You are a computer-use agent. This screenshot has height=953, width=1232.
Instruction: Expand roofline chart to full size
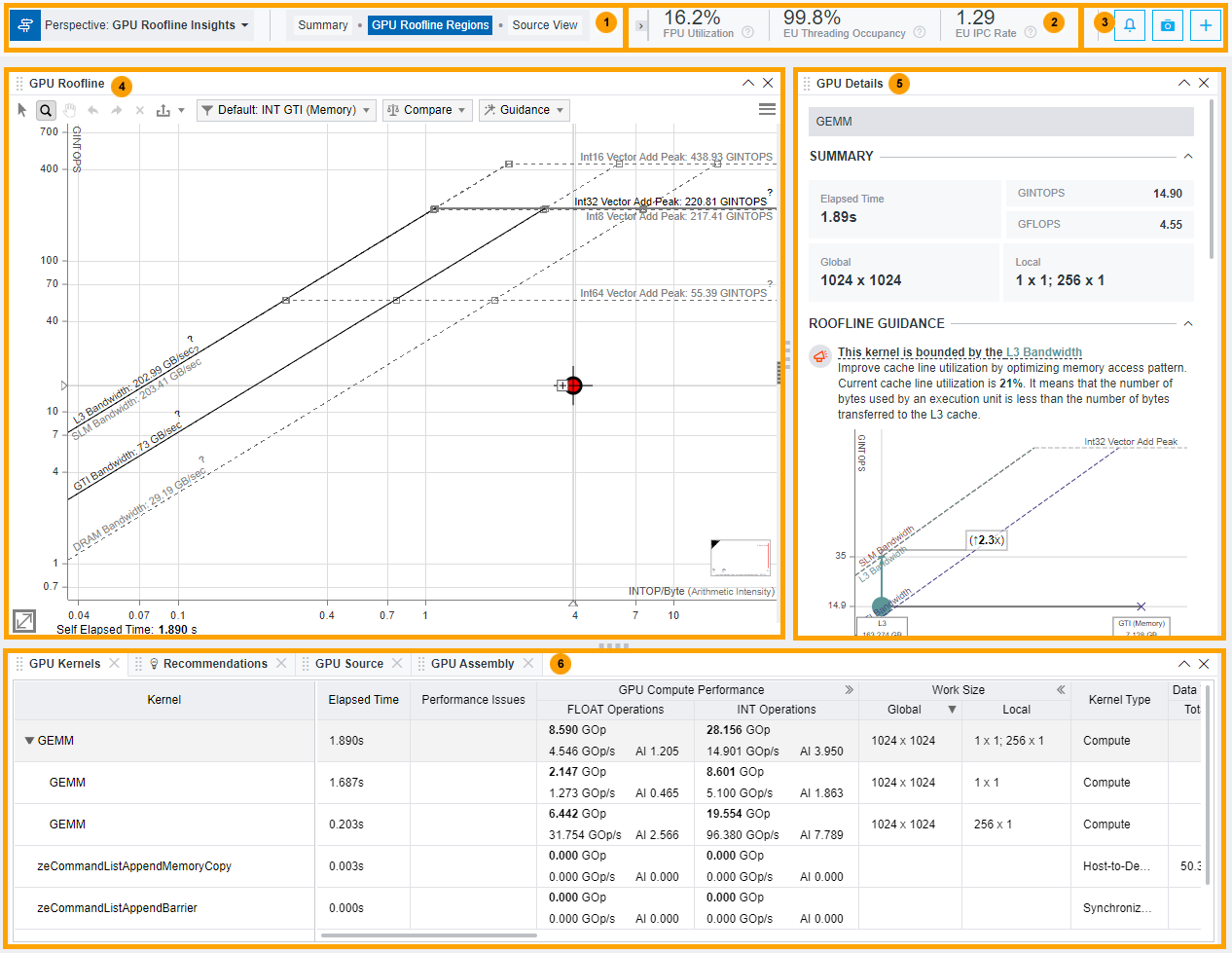click(24, 620)
